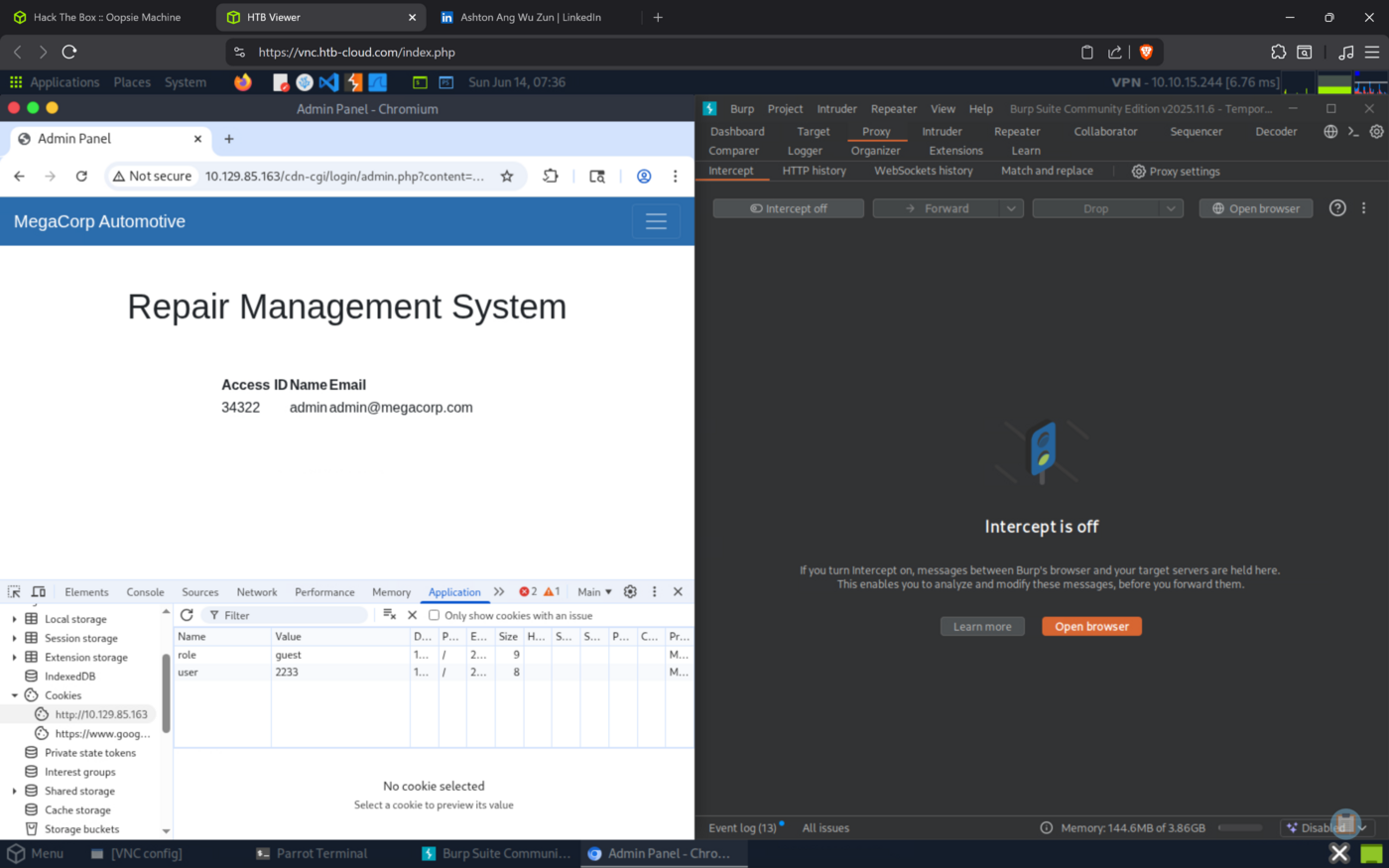
Task: Switch to HTTP history tab in Burp
Action: pyautogui.click(x=815, y=171)
